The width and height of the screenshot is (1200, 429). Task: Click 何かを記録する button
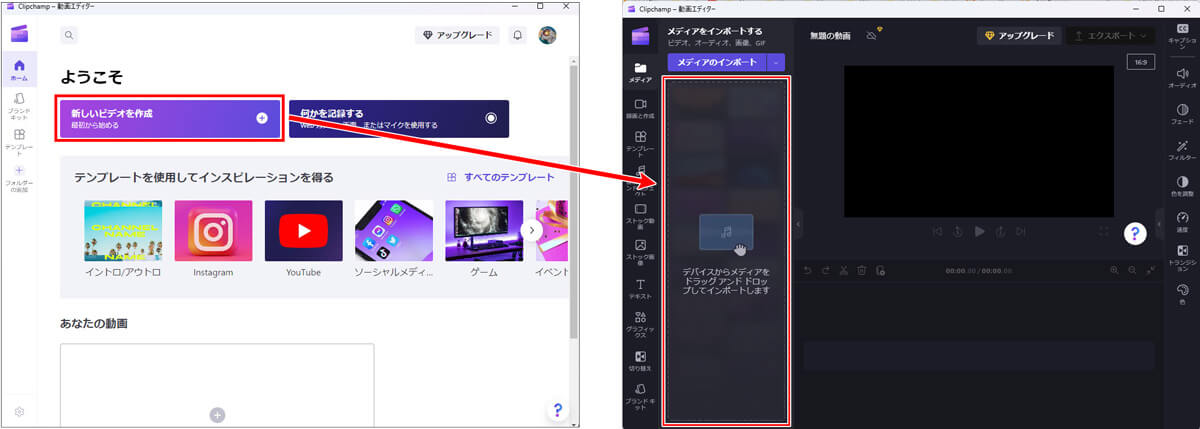point(399,118)
